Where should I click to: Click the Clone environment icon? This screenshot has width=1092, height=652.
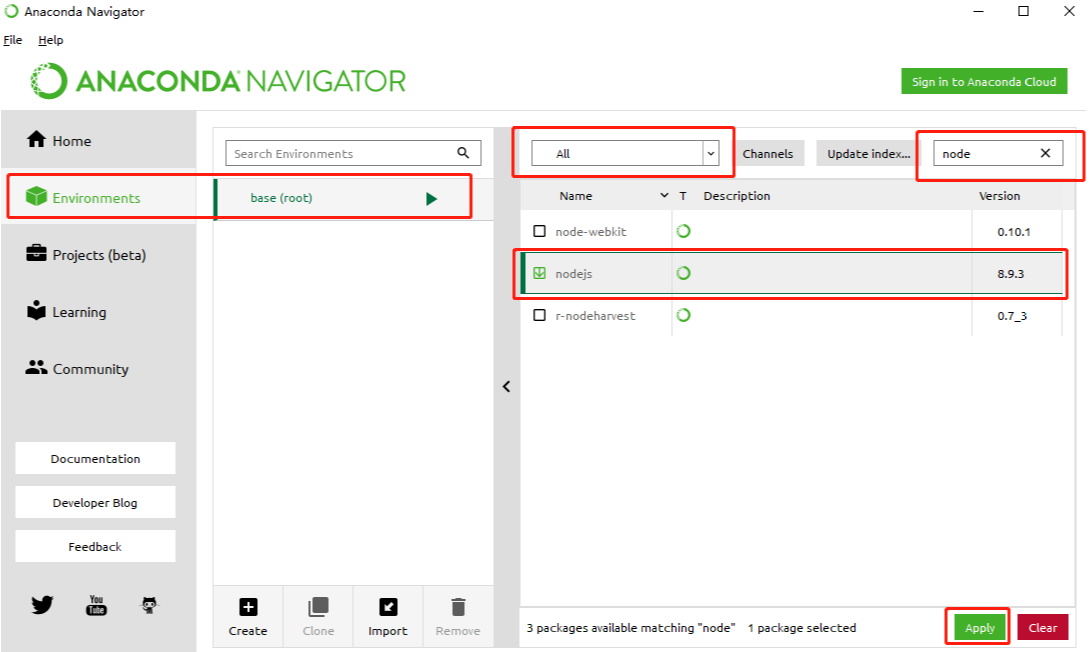coord(318,607)
